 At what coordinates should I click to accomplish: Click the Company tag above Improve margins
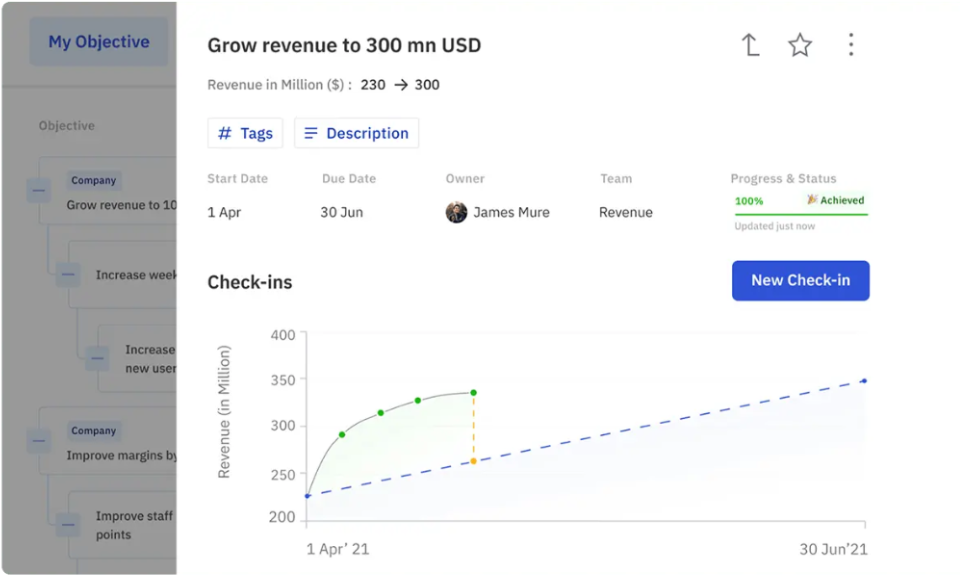pos(93,430)
